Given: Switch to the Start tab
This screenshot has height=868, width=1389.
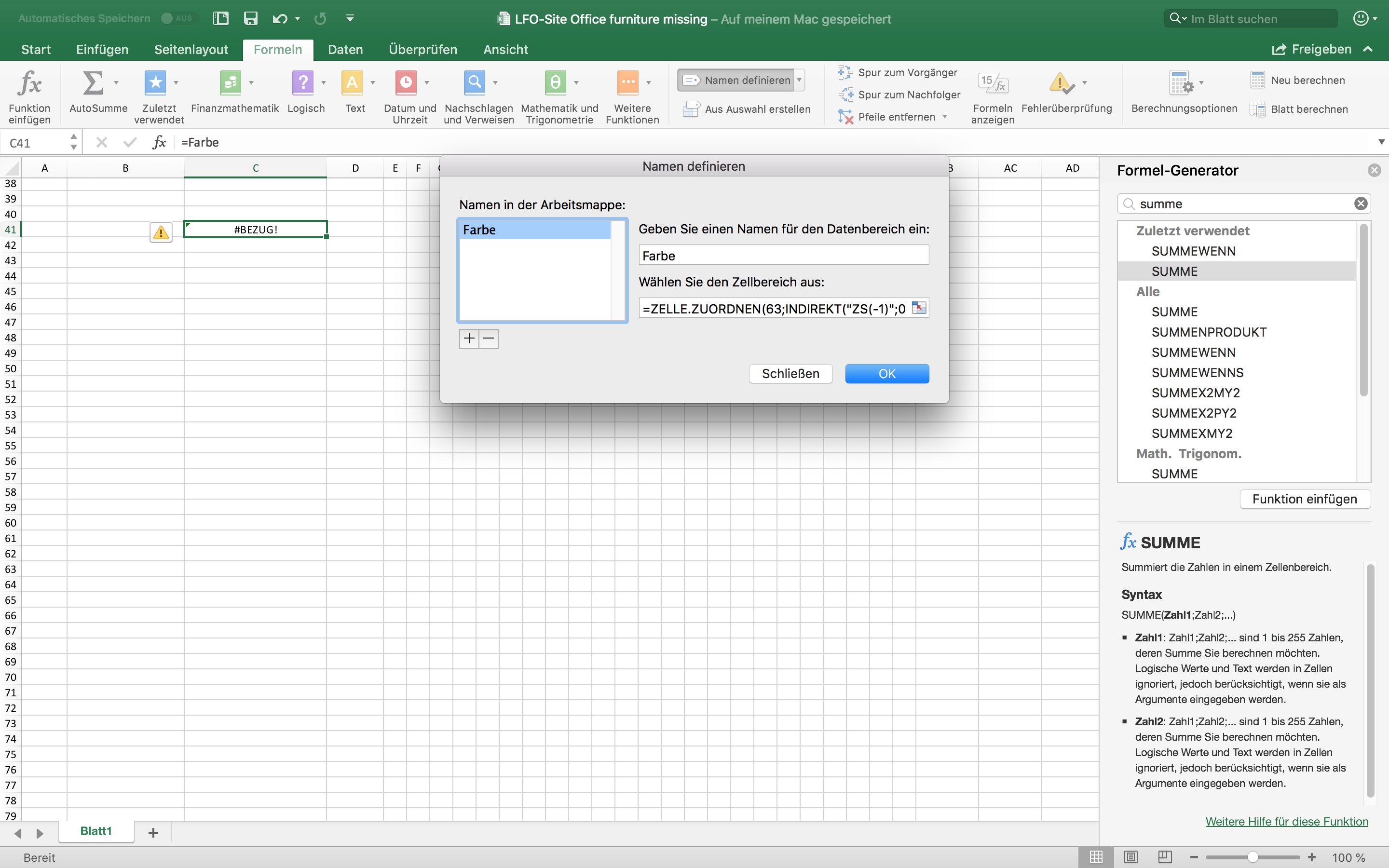Looking at the screenshot, I should tap(36, 49).
